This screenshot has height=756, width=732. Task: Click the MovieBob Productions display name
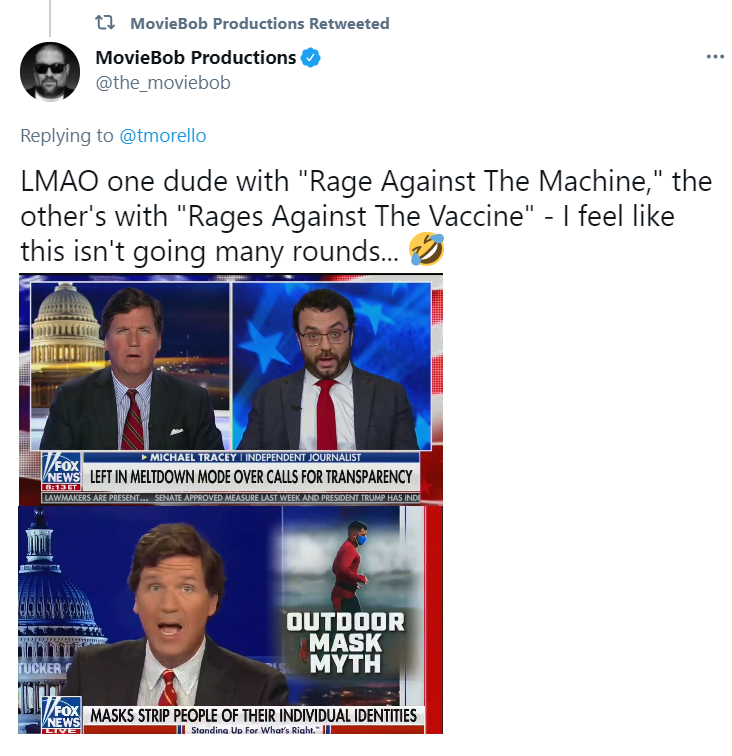(196, 57)
